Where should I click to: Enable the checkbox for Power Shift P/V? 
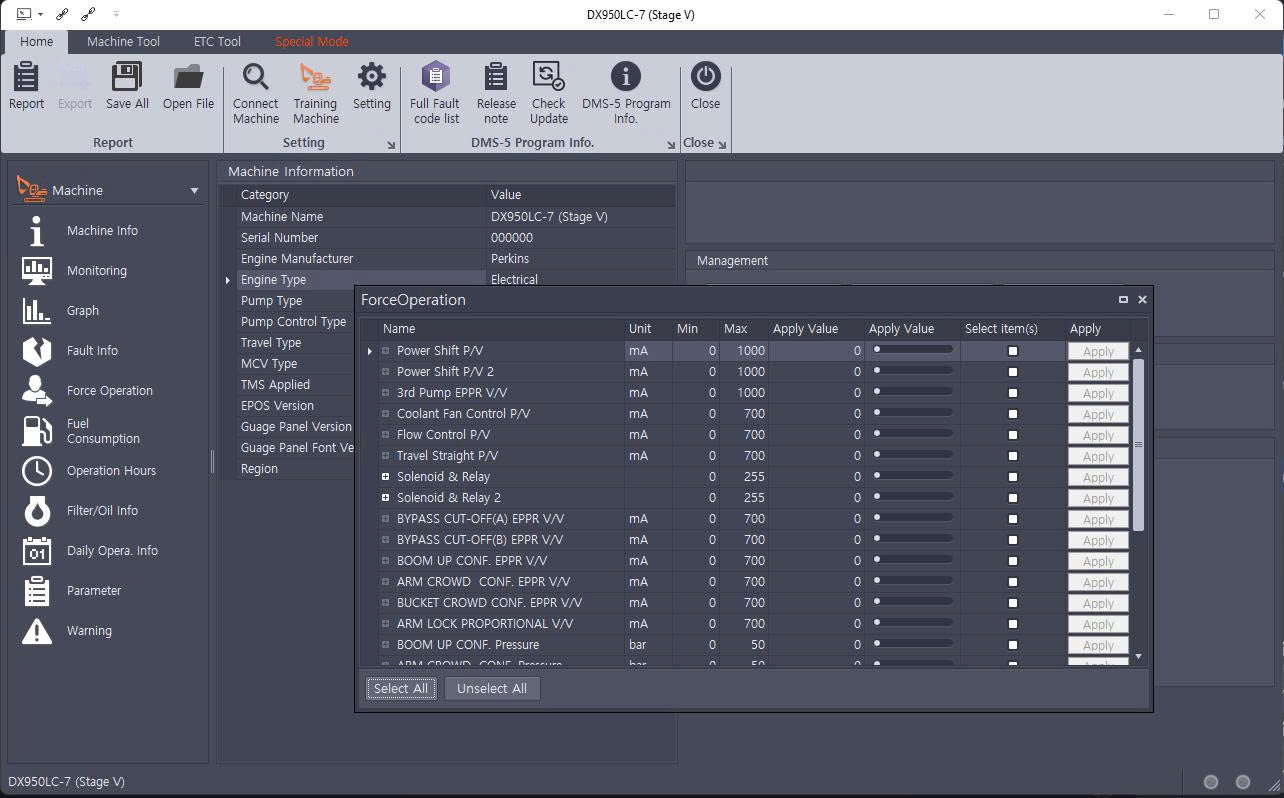click(x=1013, y=350)
